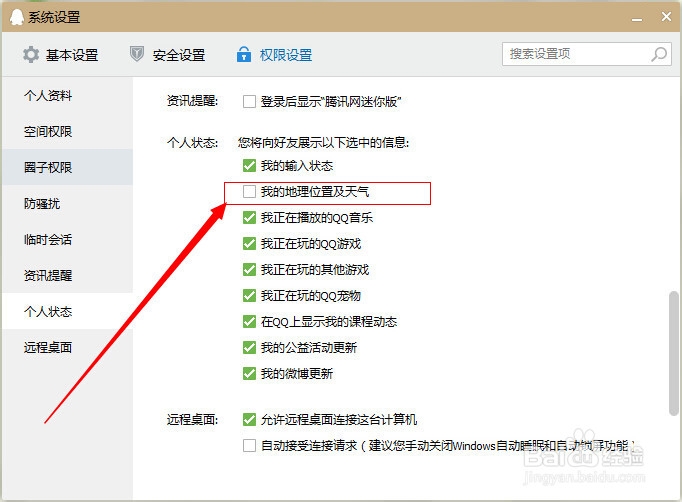Screen dimensions: 682x502
Task: Enable 登录后显示腾讯网迷你版 checkbox
Action: pyautogui.click(x=249, y=101)
